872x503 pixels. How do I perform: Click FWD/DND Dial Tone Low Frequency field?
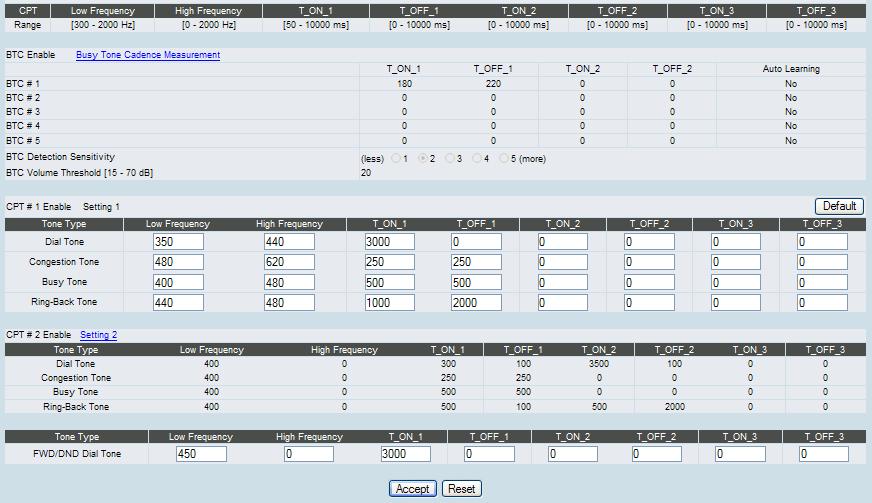pos(200,454)
